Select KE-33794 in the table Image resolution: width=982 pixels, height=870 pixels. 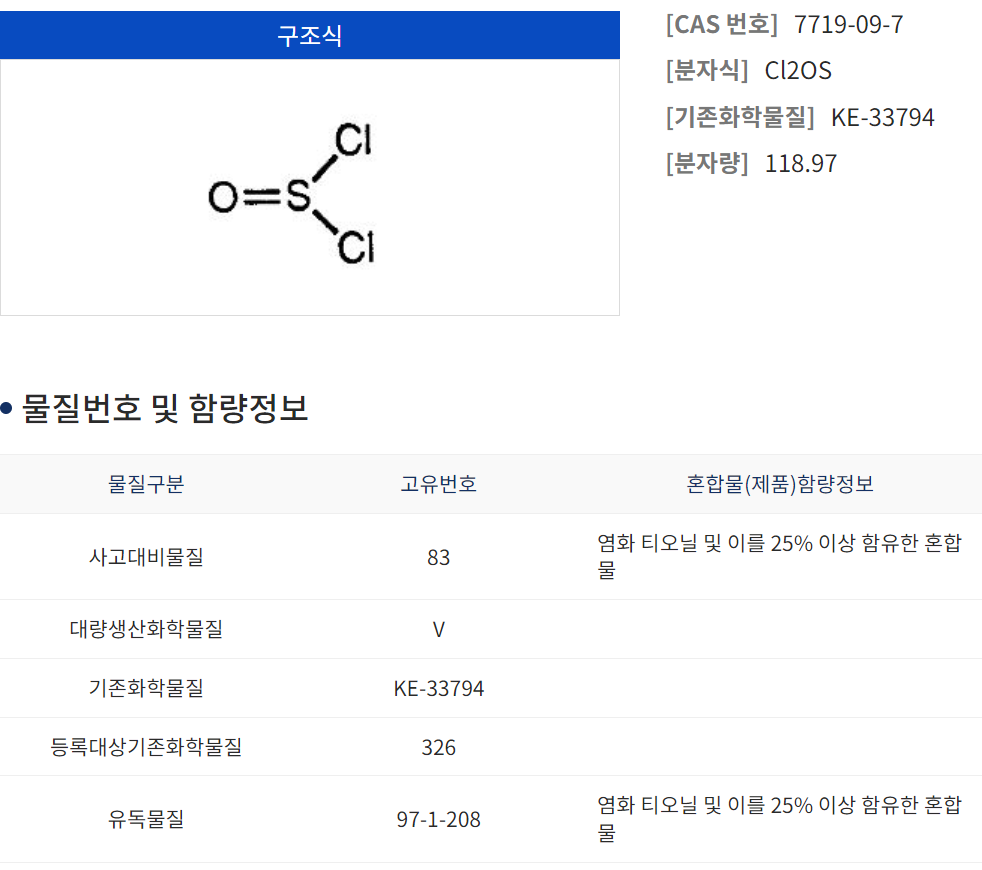(x=438, y=688)
